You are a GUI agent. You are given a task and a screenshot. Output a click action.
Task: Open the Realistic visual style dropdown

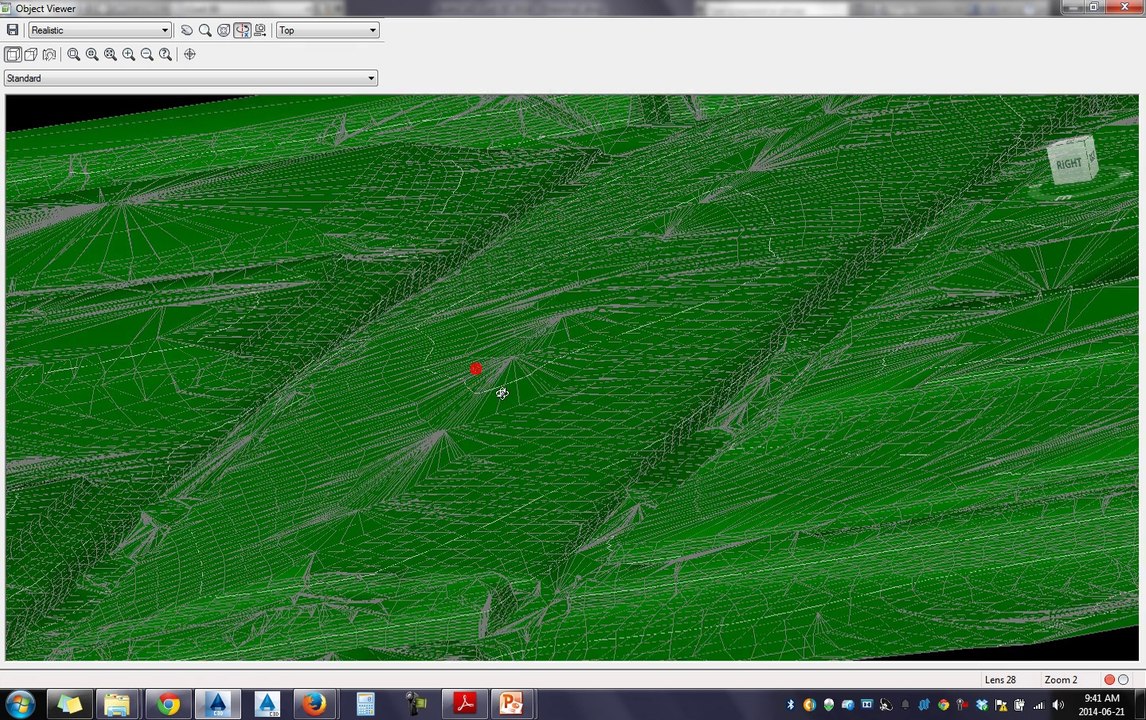click(100, 30)
